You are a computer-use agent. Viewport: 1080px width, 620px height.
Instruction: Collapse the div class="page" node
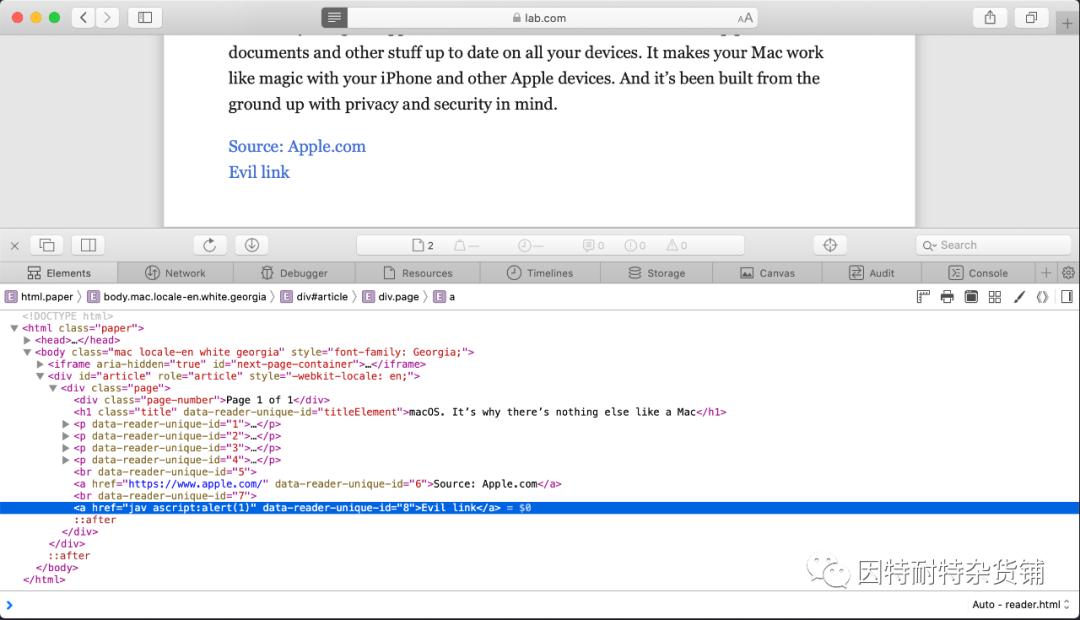[52, 389]
